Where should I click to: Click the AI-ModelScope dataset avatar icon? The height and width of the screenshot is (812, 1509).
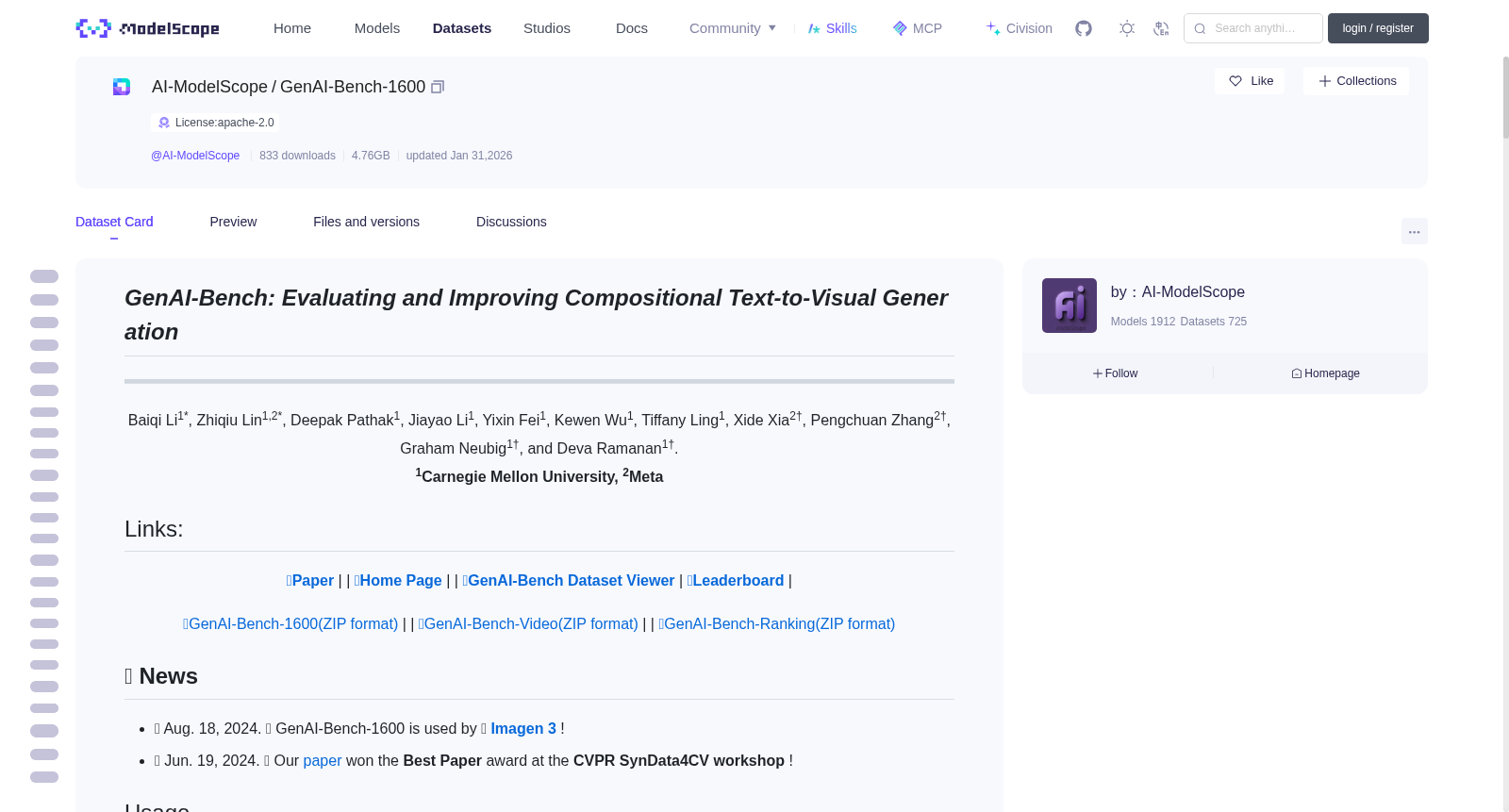click(x=122, y=87)
